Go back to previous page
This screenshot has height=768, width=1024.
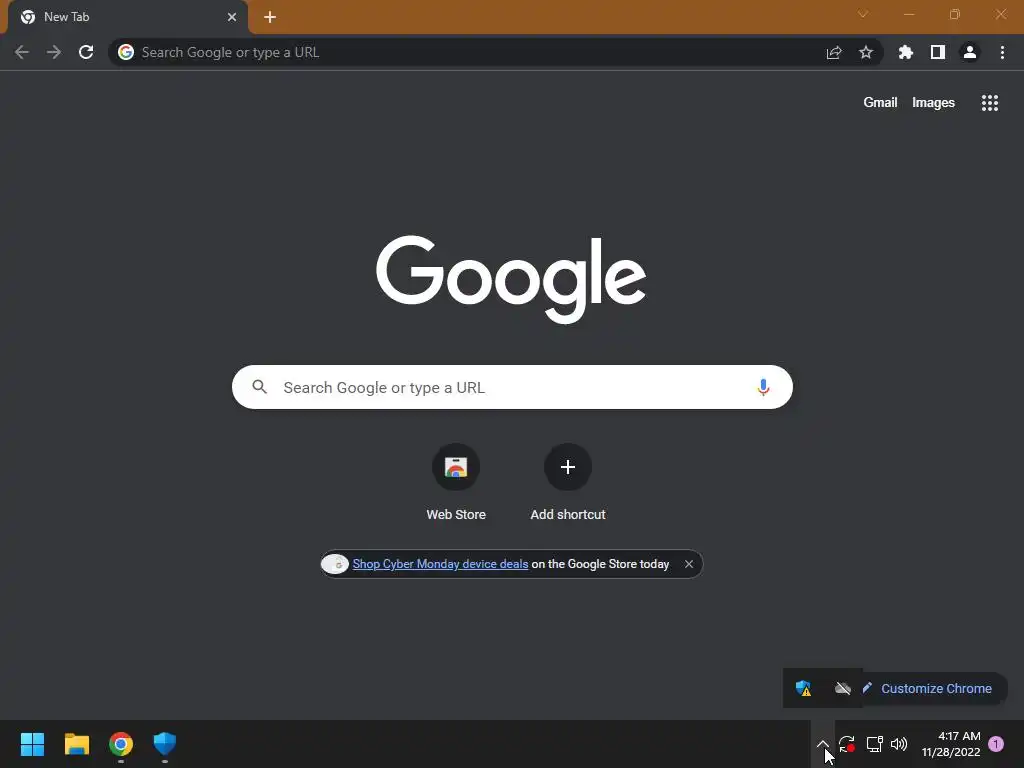pyautogui.click(x=22, y=52)
